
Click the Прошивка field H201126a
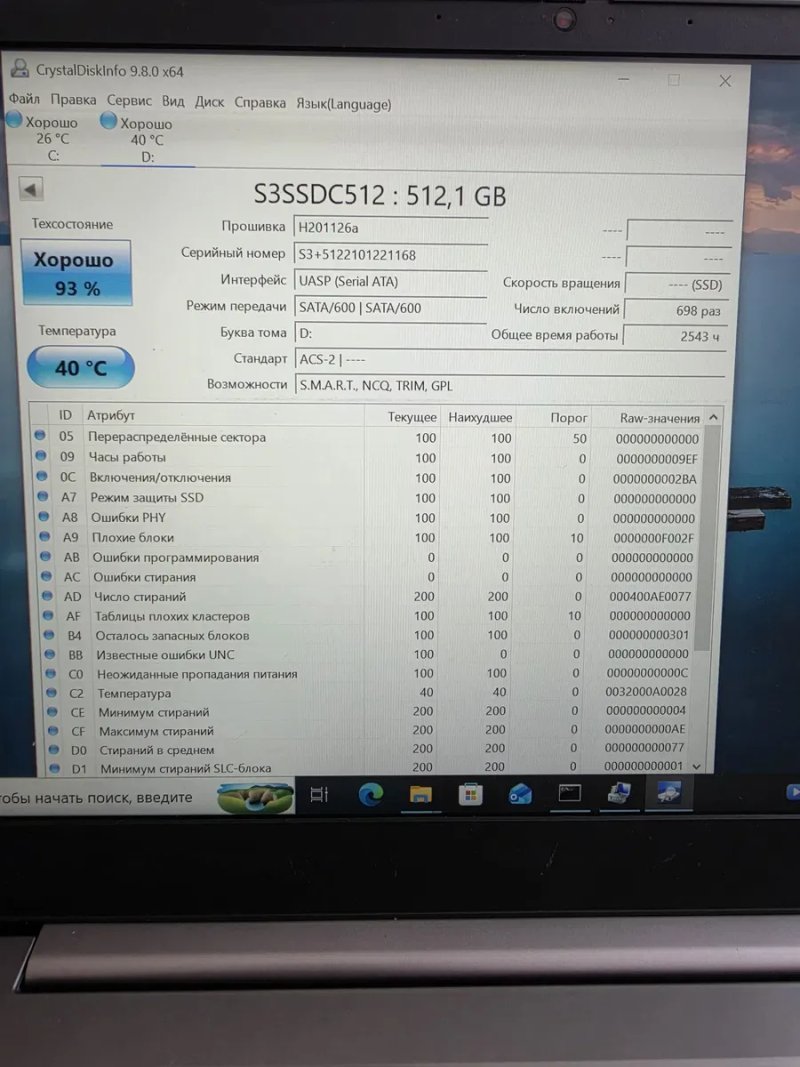click(x=390, y=227)
